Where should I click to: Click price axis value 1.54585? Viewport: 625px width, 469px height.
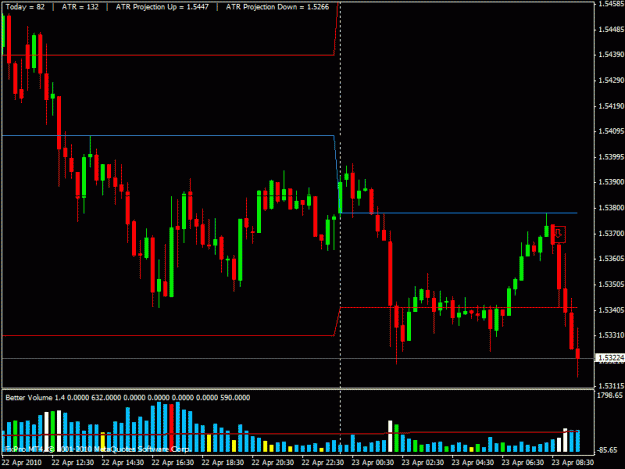[x=611, y=4]
